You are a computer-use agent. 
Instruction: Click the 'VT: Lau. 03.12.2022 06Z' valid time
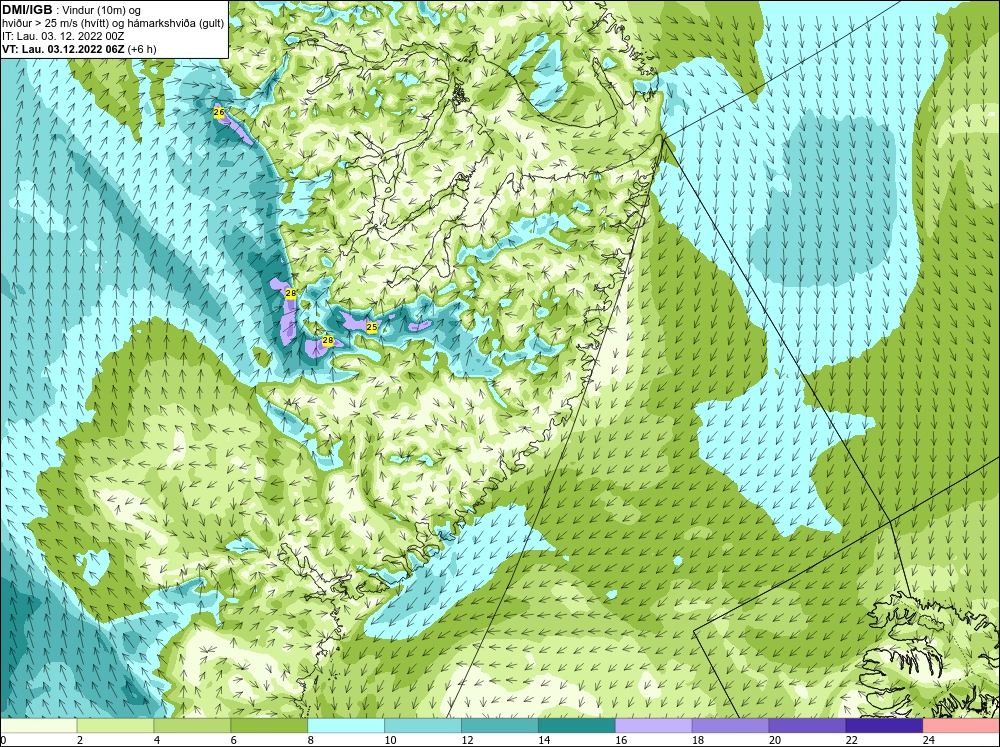tap(63, 49)
